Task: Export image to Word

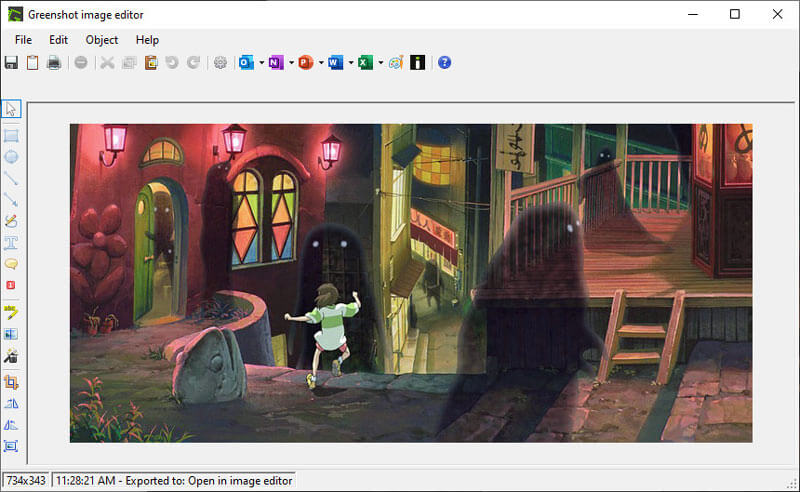Action: (336, 63)
